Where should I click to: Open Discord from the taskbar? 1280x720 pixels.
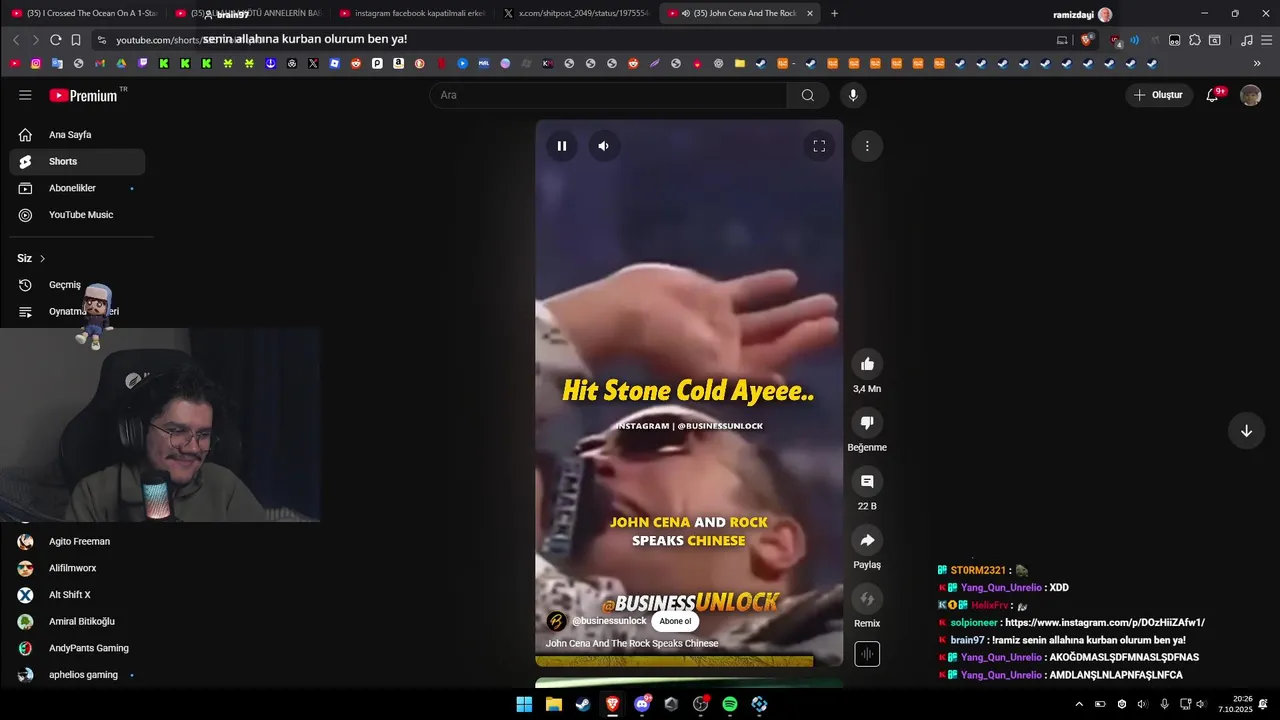[642, 704]
